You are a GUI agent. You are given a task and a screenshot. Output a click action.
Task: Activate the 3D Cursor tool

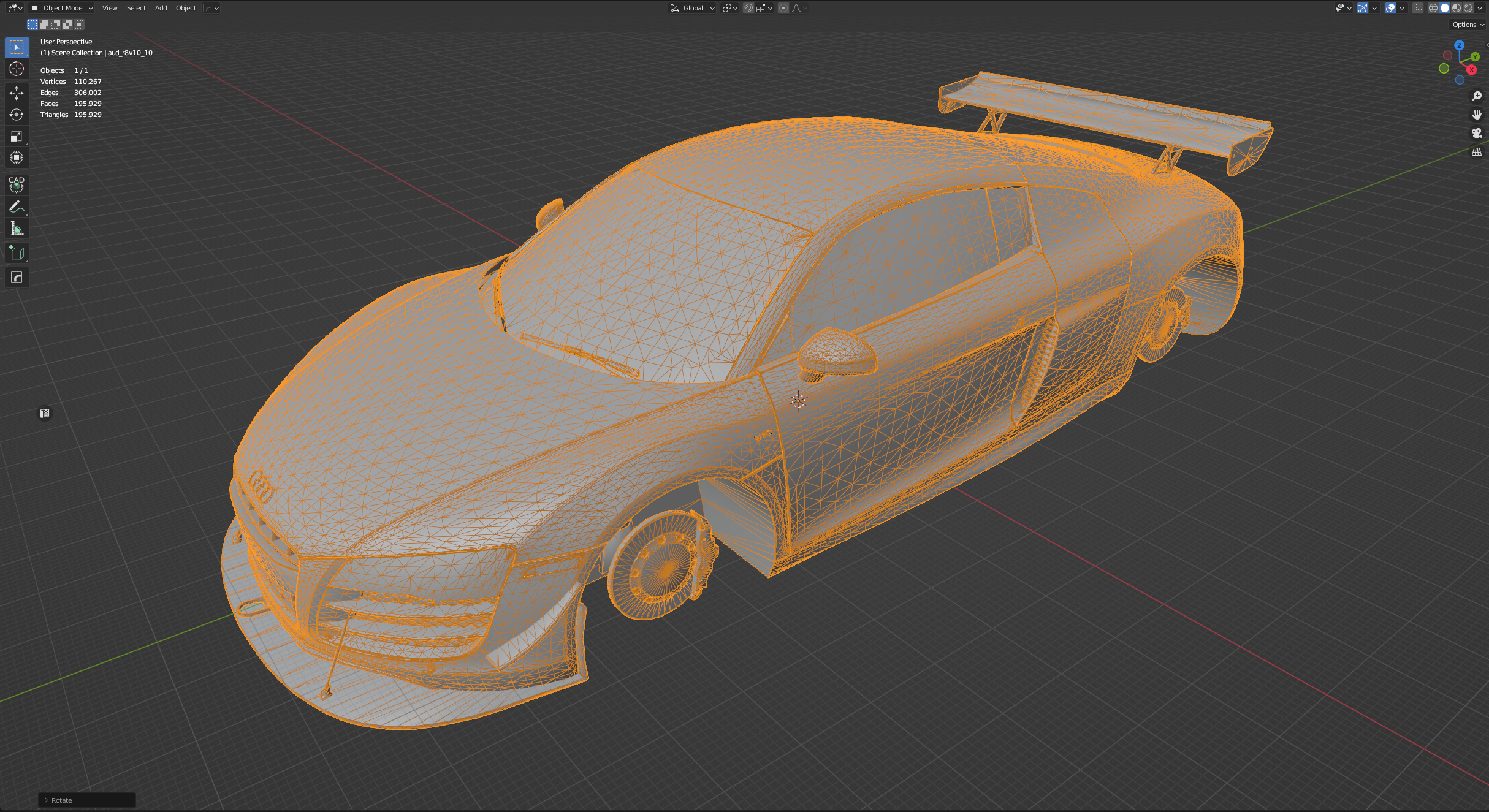17,69
